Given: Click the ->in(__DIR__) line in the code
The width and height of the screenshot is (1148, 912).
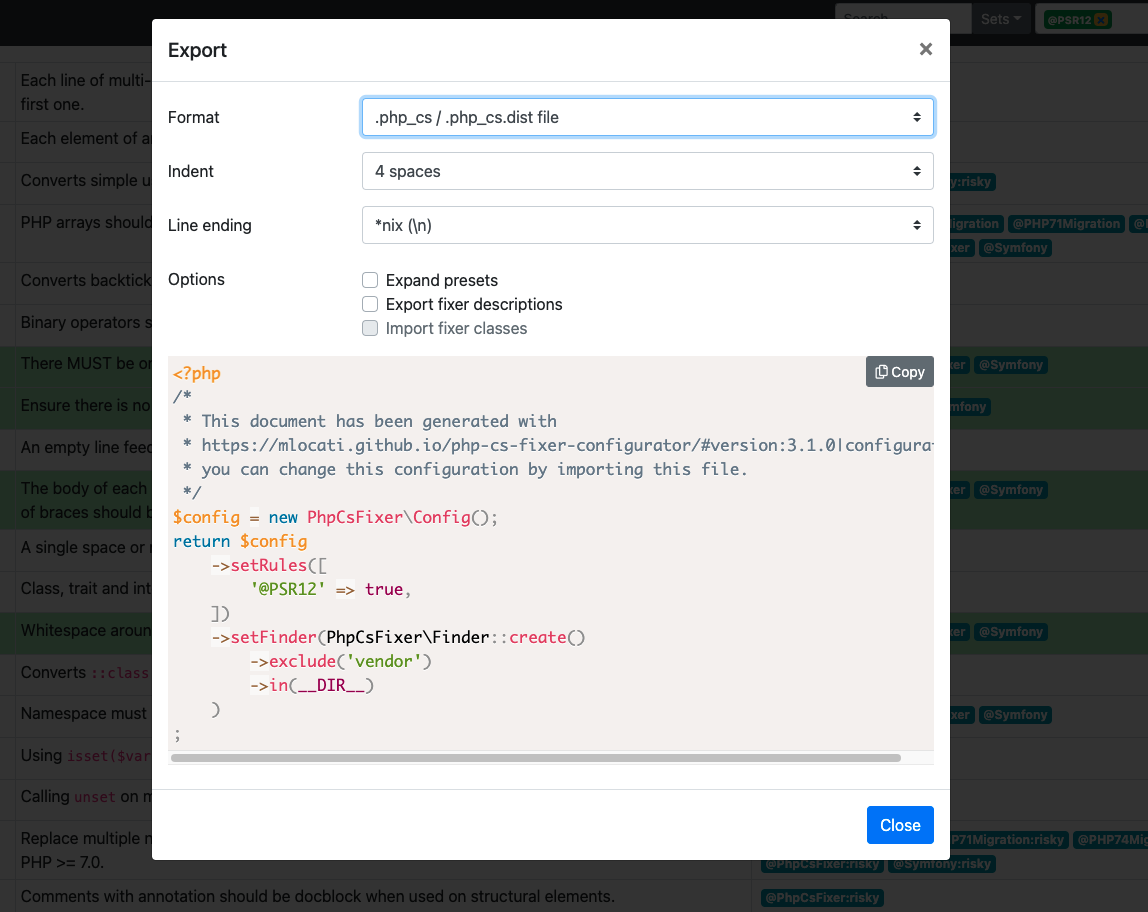Looking at the screenshot, I should point(312,686).
